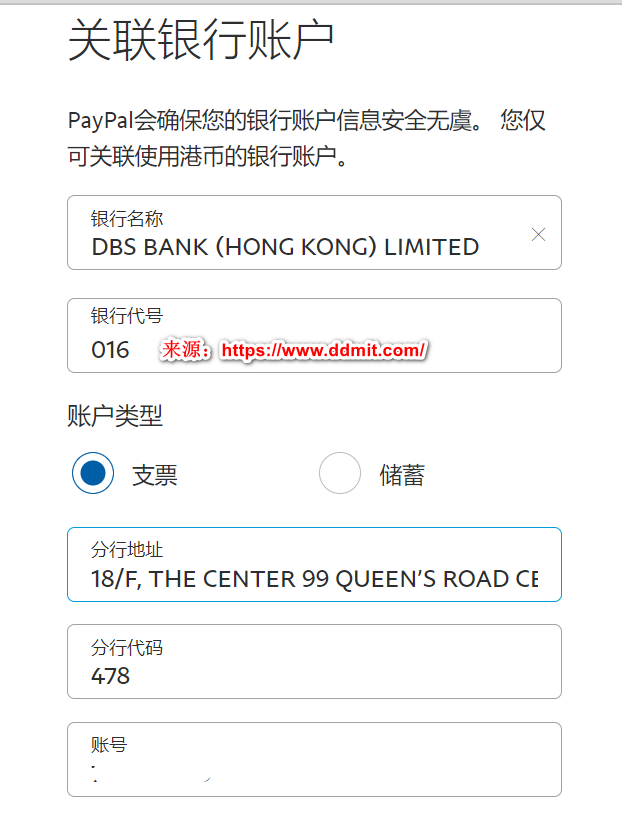Click the 账号 field label
This screenshot has height=823, width=622.
(109, 744)
